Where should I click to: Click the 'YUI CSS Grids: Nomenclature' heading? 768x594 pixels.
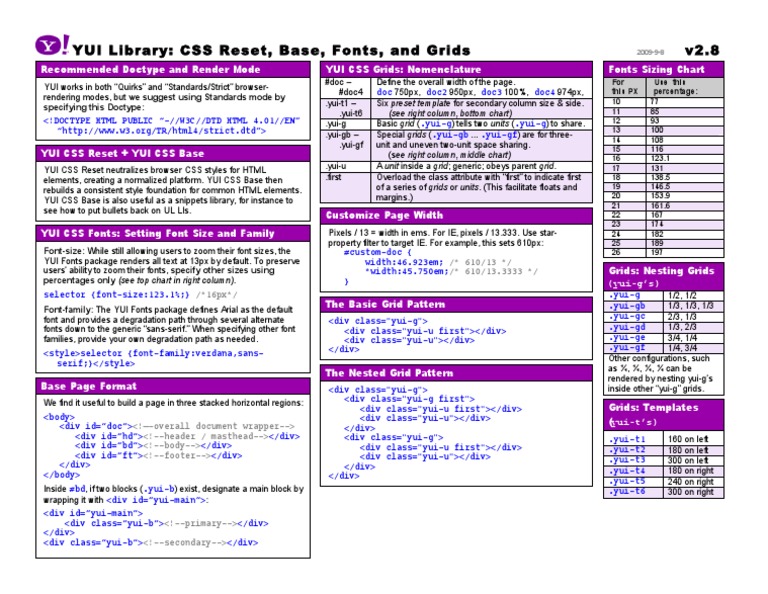(403, 70)
